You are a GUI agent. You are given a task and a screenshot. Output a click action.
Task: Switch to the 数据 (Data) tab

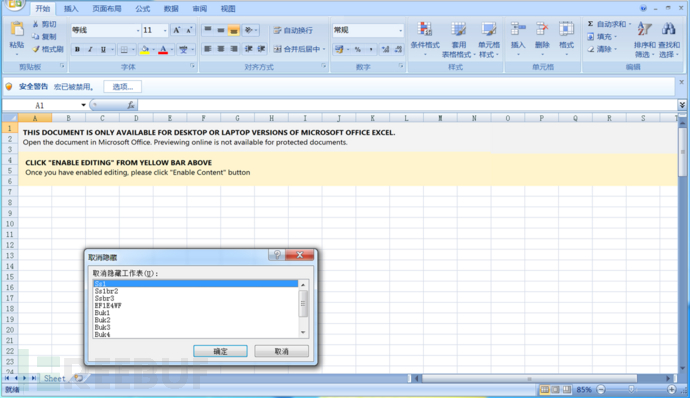171,8
